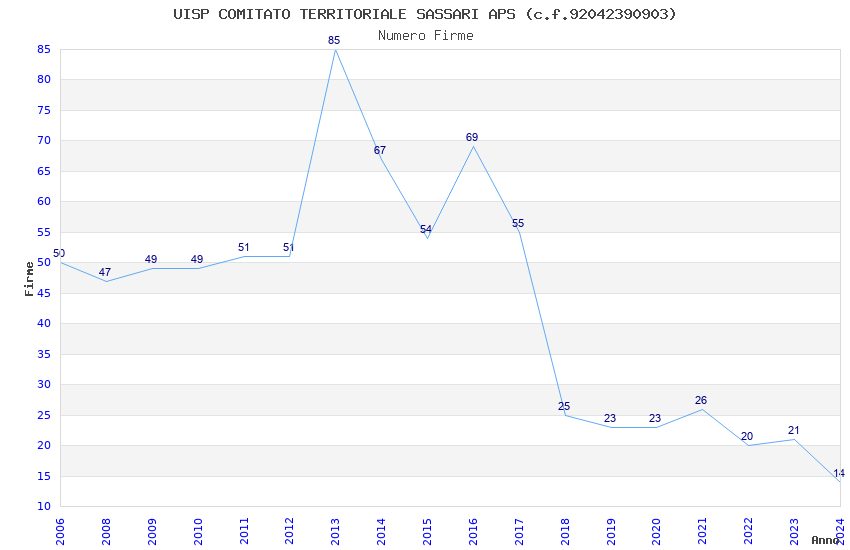Image resolution: width=850 pixels, height=550 pixels.
Task: Click the Anno x-axis label
Action: pyautogui.click(x=825, y=540)
